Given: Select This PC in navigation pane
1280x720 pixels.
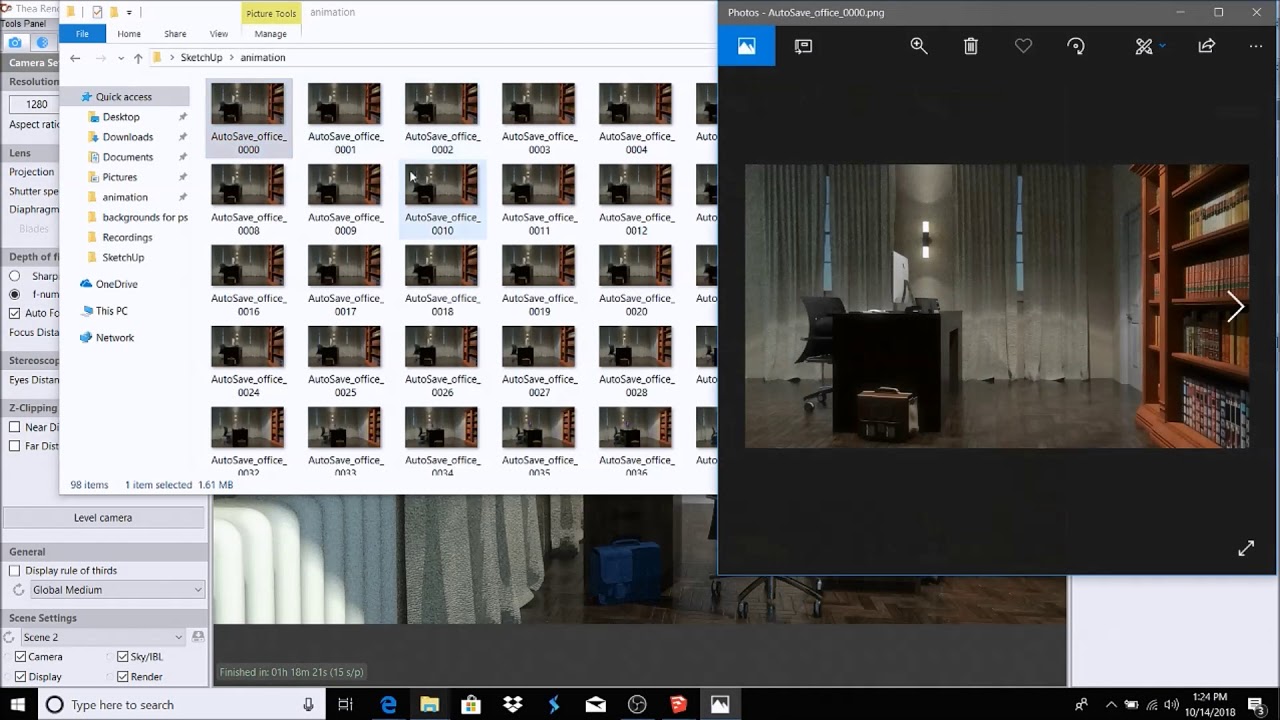Looking at the screenshot, I should (111, 311).
